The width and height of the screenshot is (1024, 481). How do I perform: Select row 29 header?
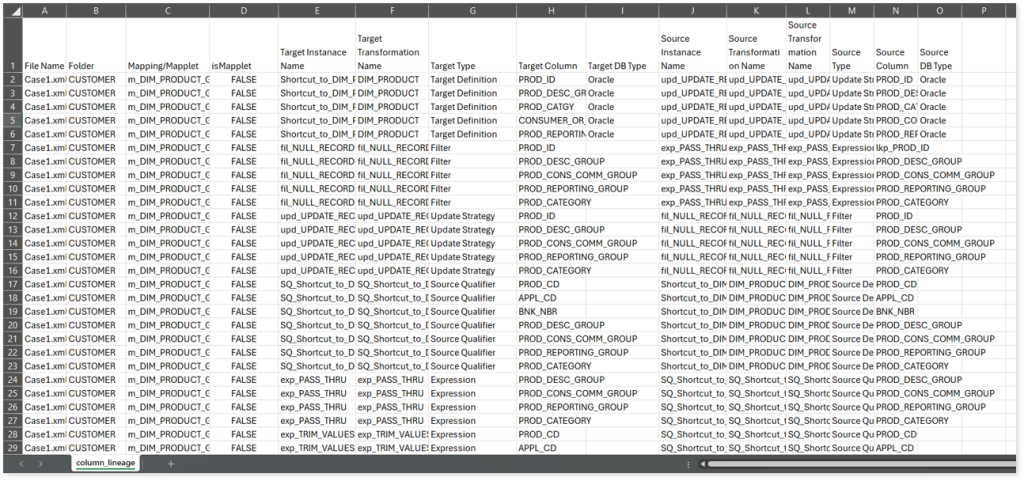[12, 448]
